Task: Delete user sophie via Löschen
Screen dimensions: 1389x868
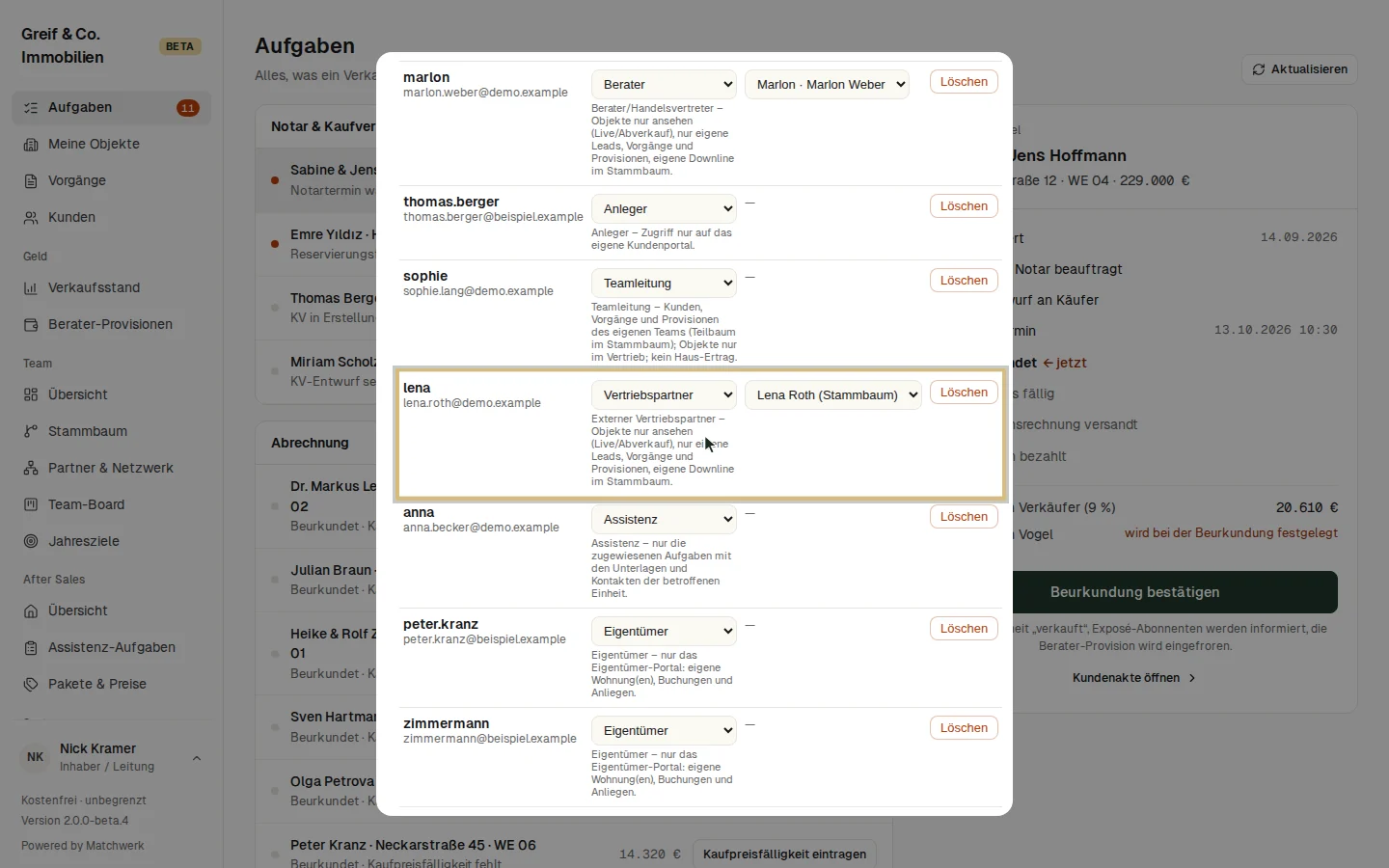Action: 964,281
